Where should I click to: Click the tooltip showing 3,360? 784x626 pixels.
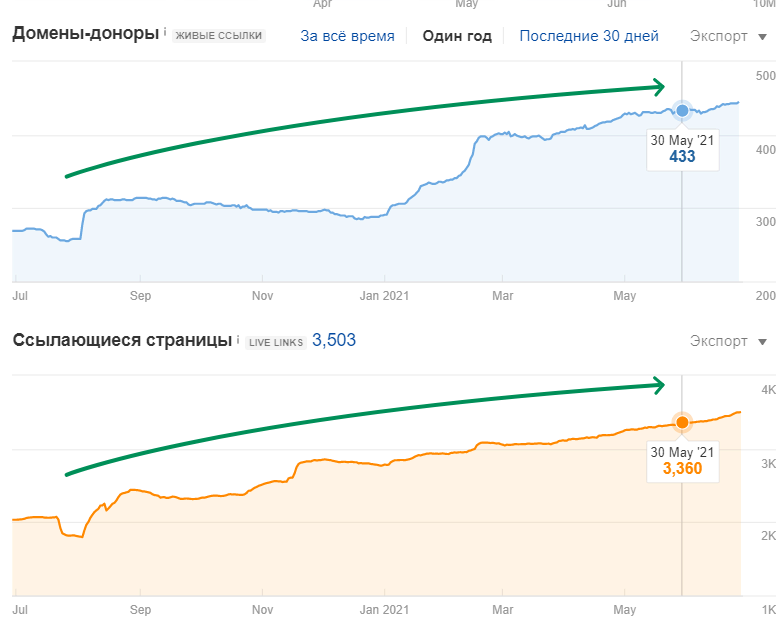coord(682,460)
